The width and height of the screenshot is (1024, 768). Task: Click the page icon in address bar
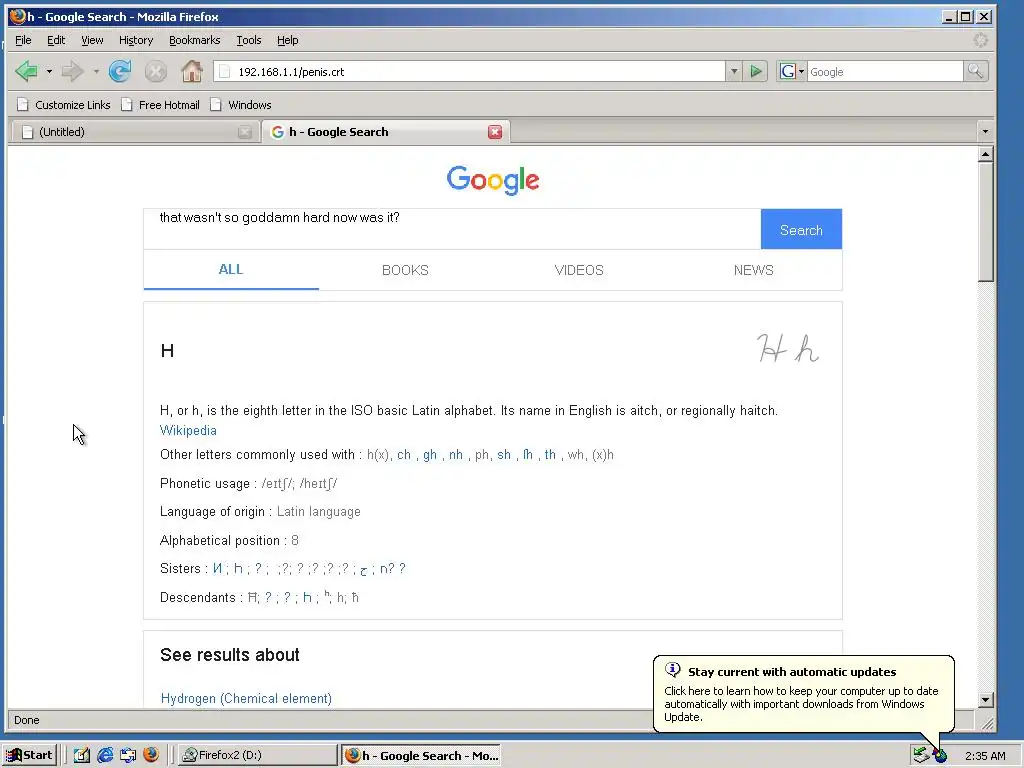click(x=225, y=72)
